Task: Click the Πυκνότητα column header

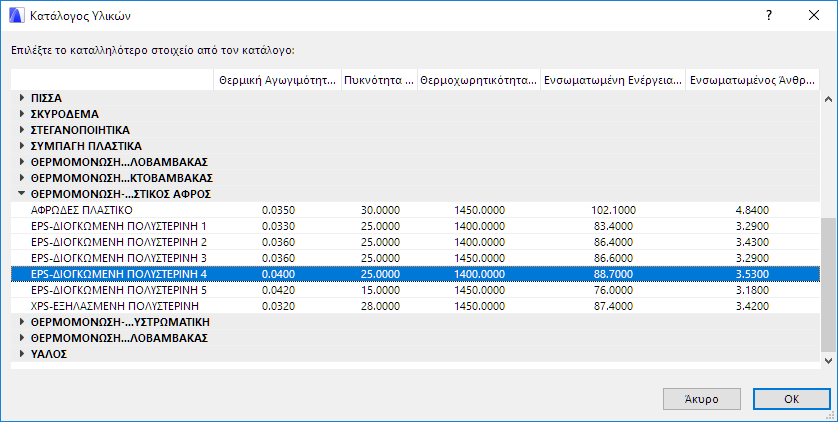Action: [x=377, y=81]
